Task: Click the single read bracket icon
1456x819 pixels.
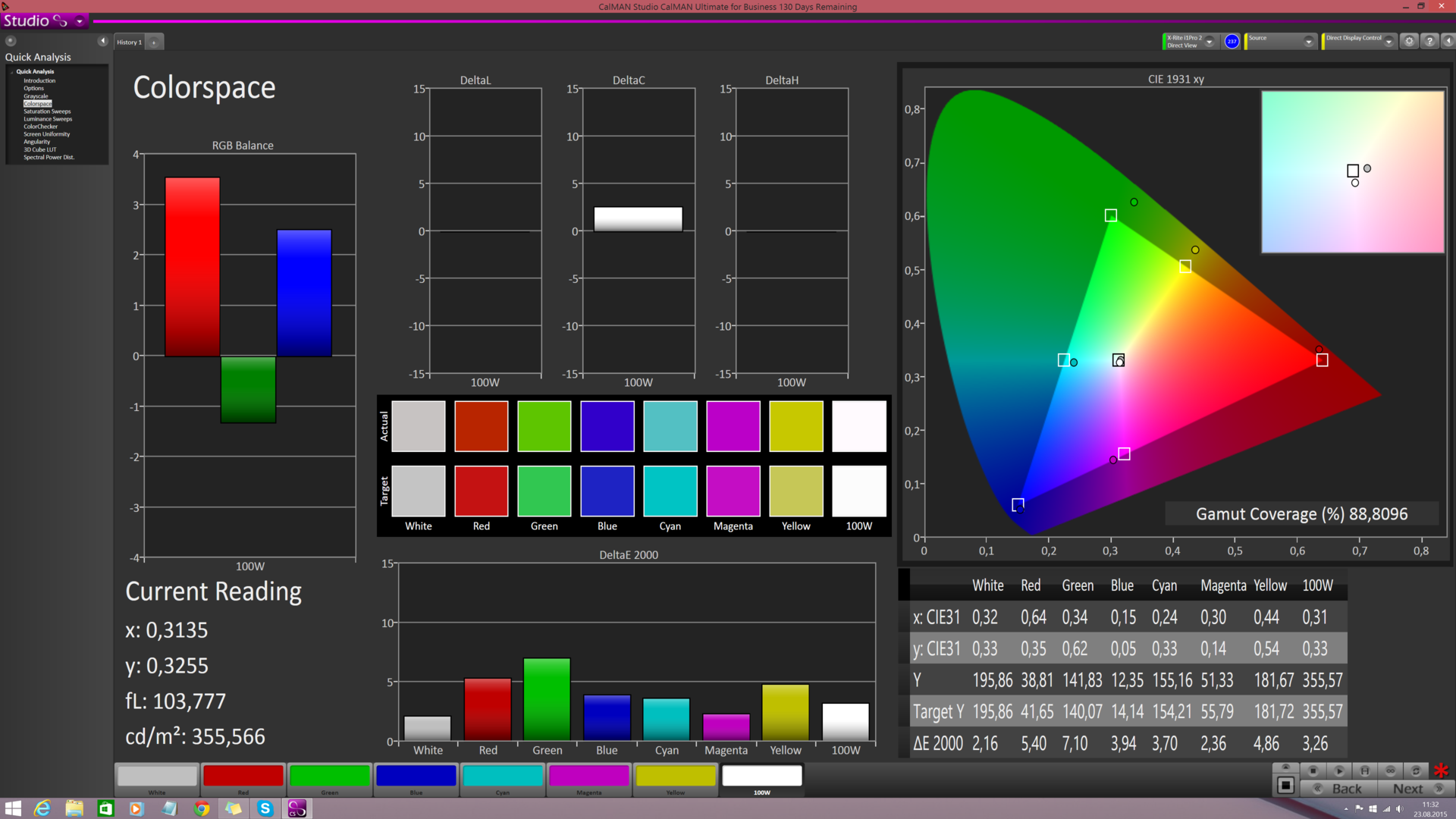Action: 1365,770
